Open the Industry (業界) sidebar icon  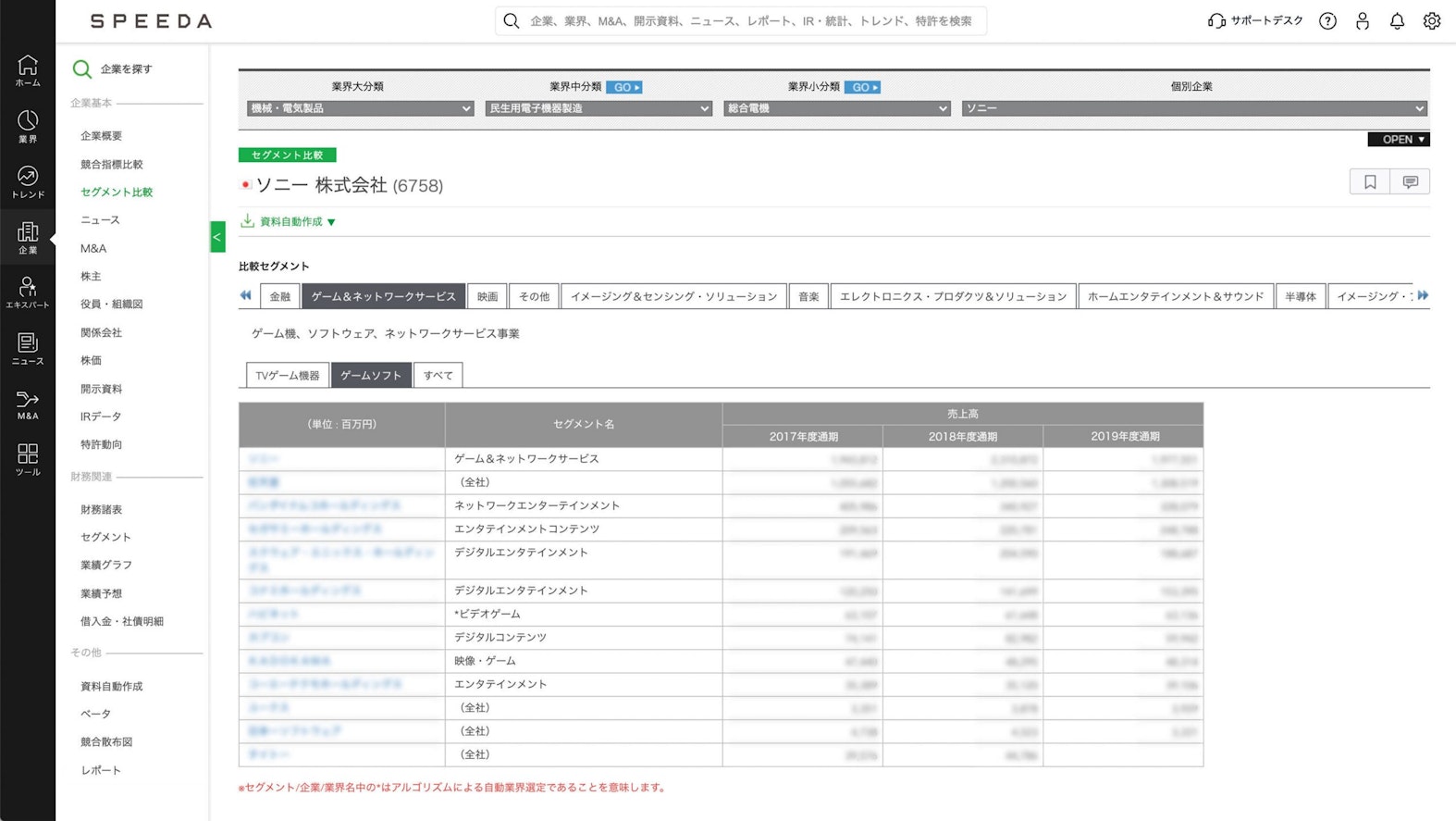point(28,126)
